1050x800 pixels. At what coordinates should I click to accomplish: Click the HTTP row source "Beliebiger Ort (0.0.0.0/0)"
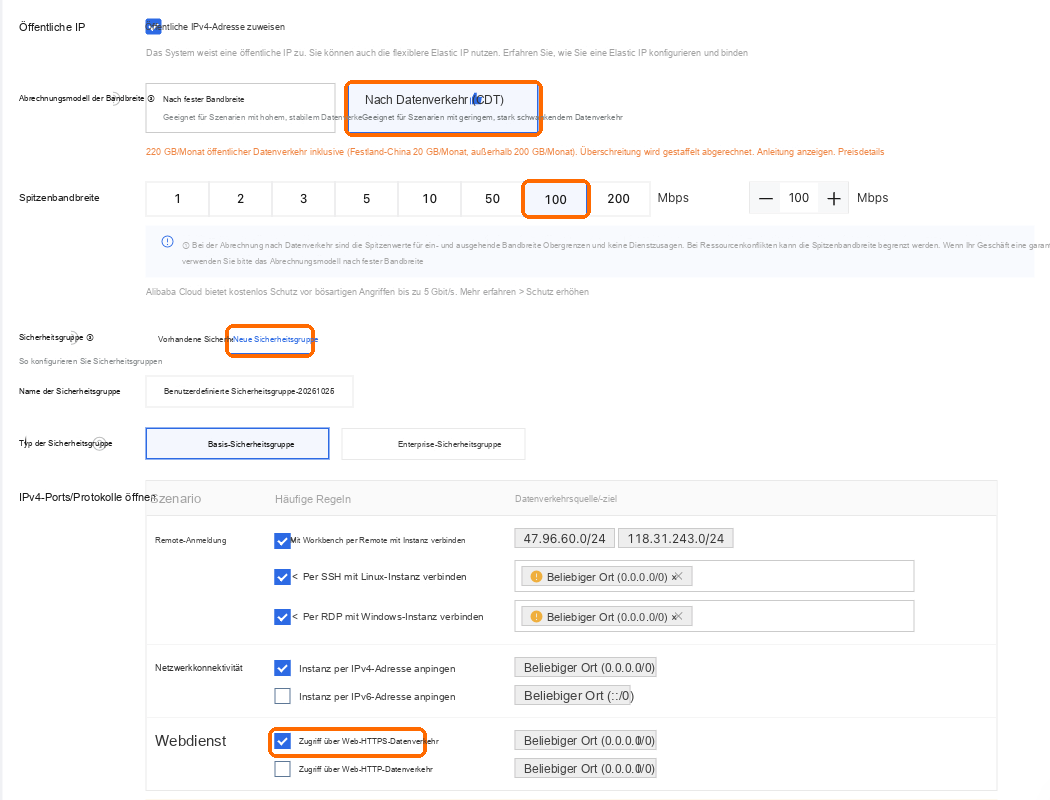585,769
